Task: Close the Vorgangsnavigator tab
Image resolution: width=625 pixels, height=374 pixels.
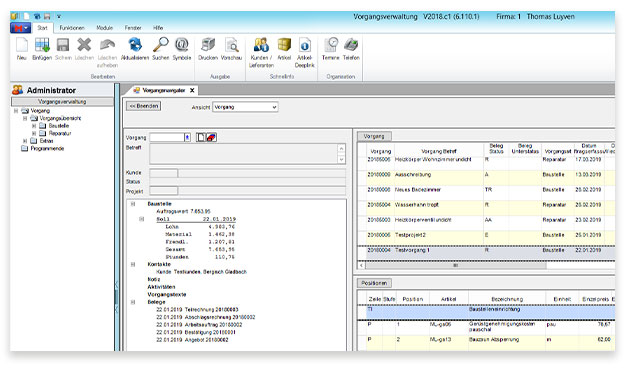Action: [x=192, y=91]
